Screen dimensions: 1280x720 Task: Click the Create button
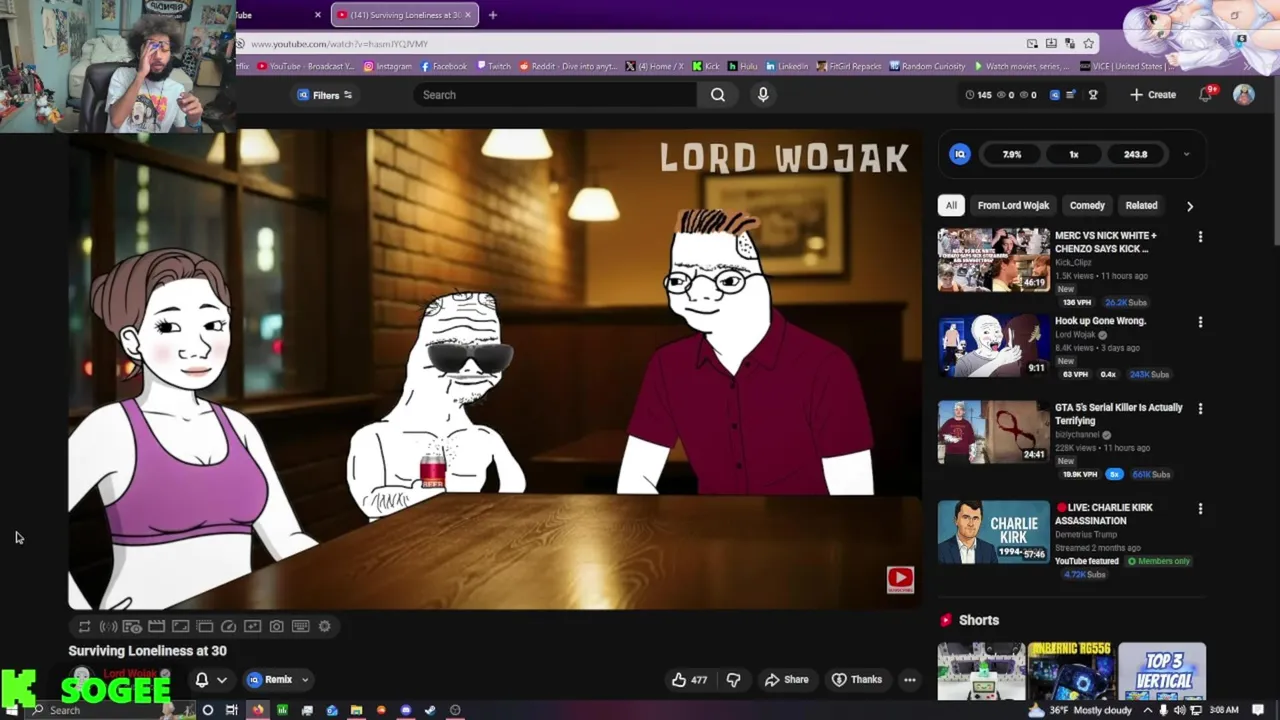1153,94
